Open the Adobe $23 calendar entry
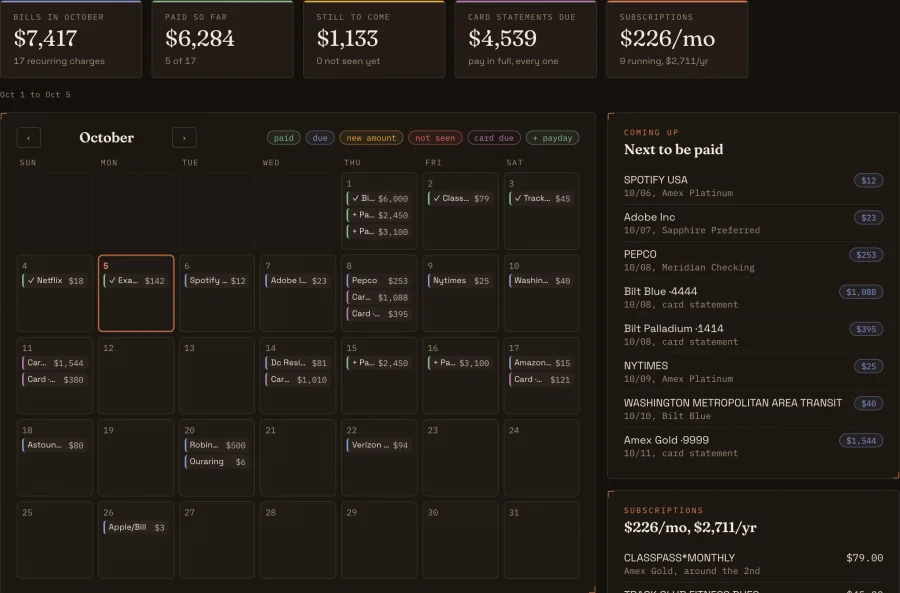This screenshot has height=593, width=900. tap(298, 281)
